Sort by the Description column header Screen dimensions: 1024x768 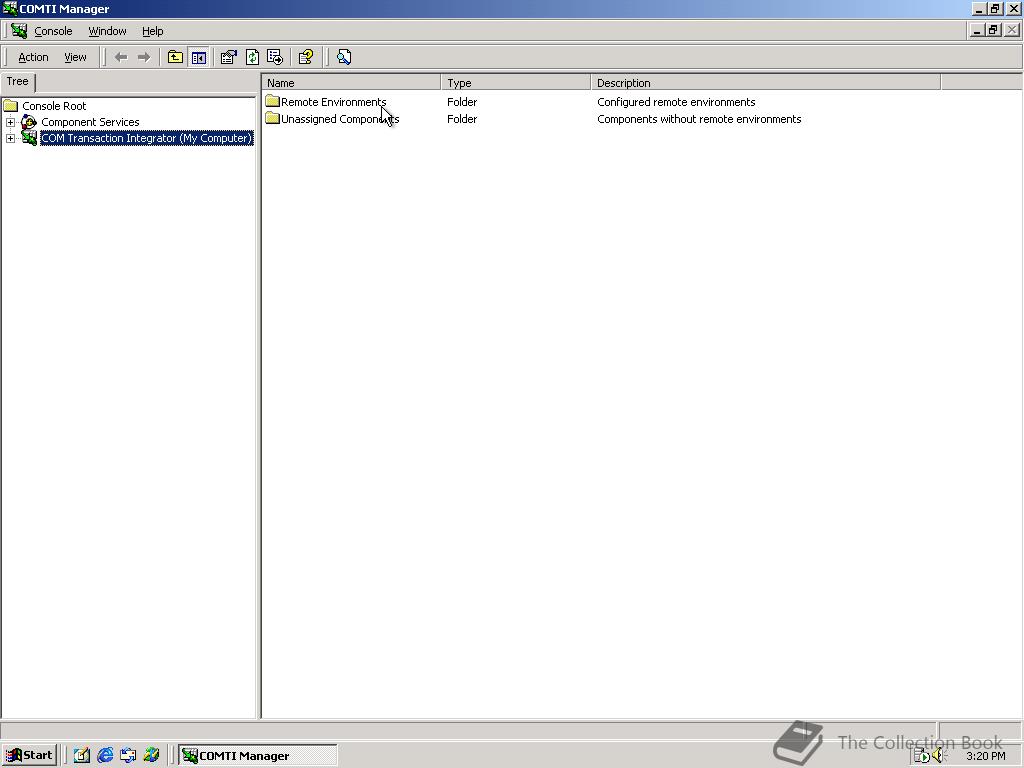pyautogui.click(x=766, y=83)
